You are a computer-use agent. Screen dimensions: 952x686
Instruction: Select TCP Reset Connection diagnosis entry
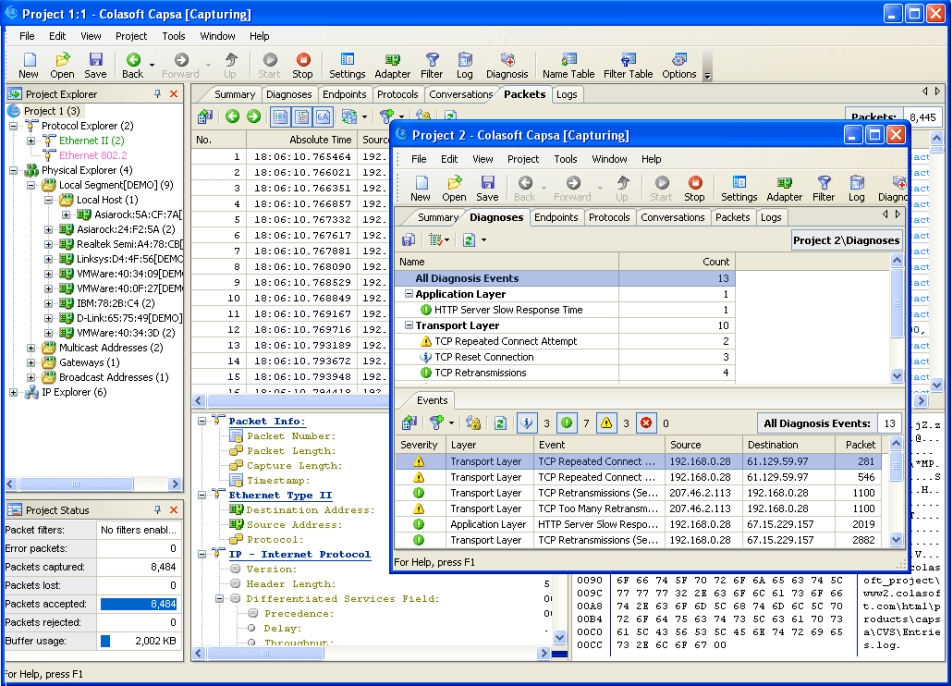click(x=484, y=357)
